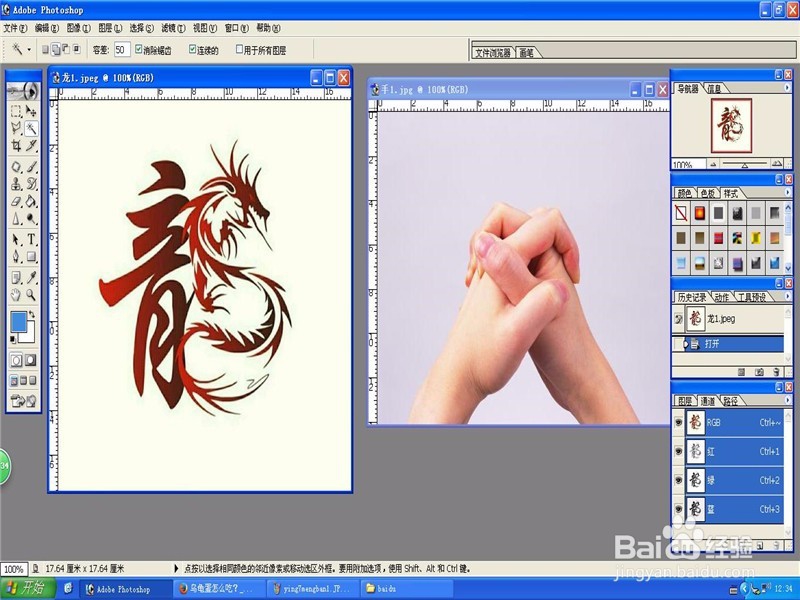Select the Hand tool

16,294
